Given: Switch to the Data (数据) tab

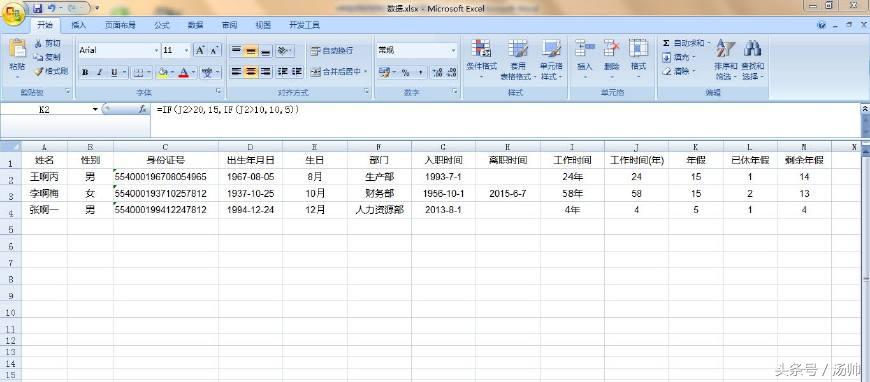Looking at the screenshot, I should point(195,25).
